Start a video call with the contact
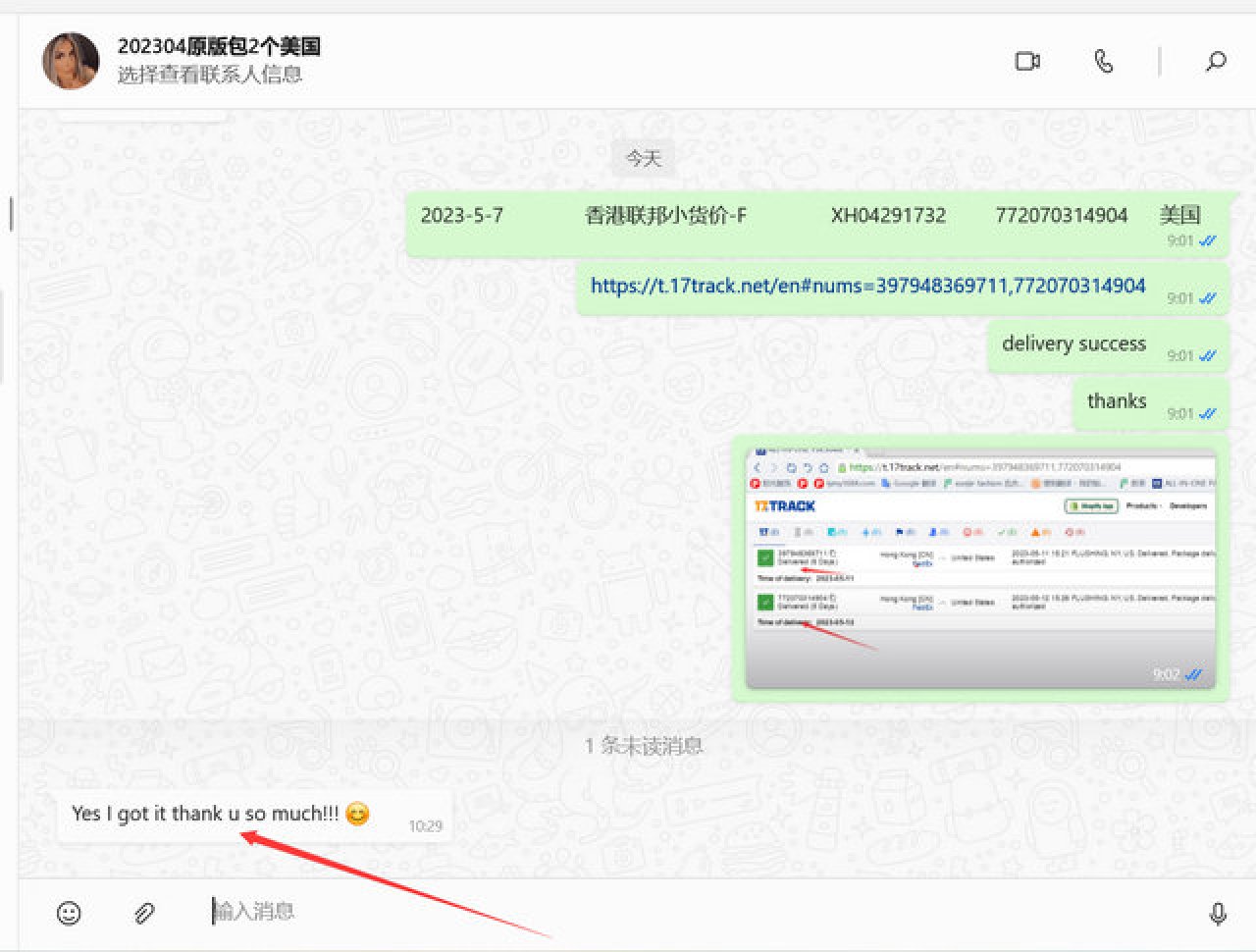 [1026, 62]
